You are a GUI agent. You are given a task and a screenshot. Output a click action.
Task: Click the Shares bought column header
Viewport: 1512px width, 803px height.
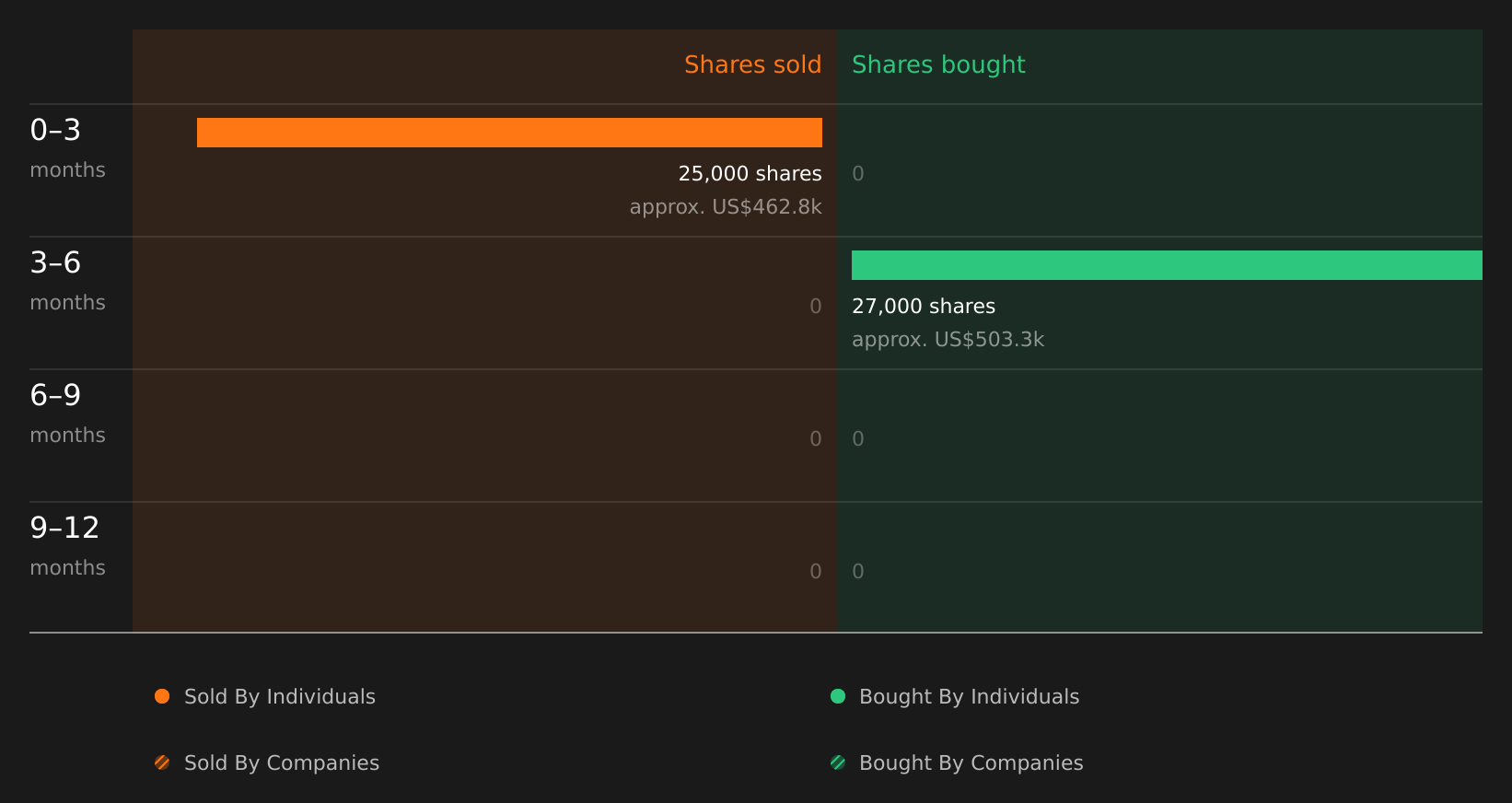938,64
